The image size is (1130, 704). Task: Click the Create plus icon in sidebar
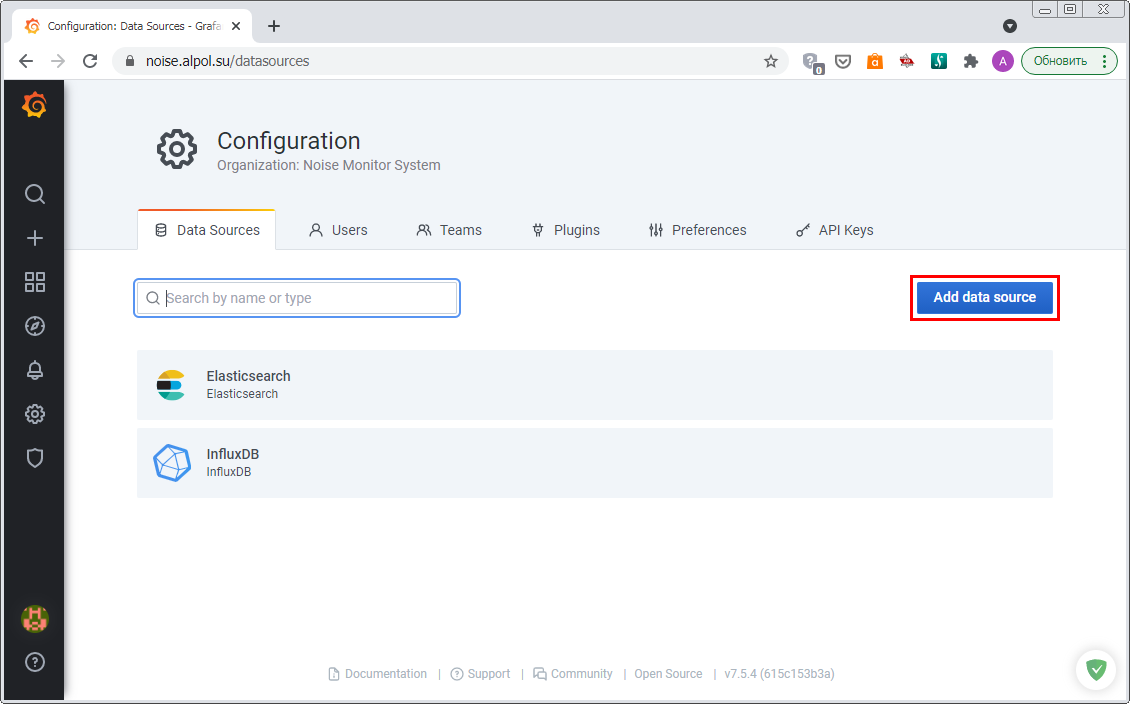(x=35, y=238)
